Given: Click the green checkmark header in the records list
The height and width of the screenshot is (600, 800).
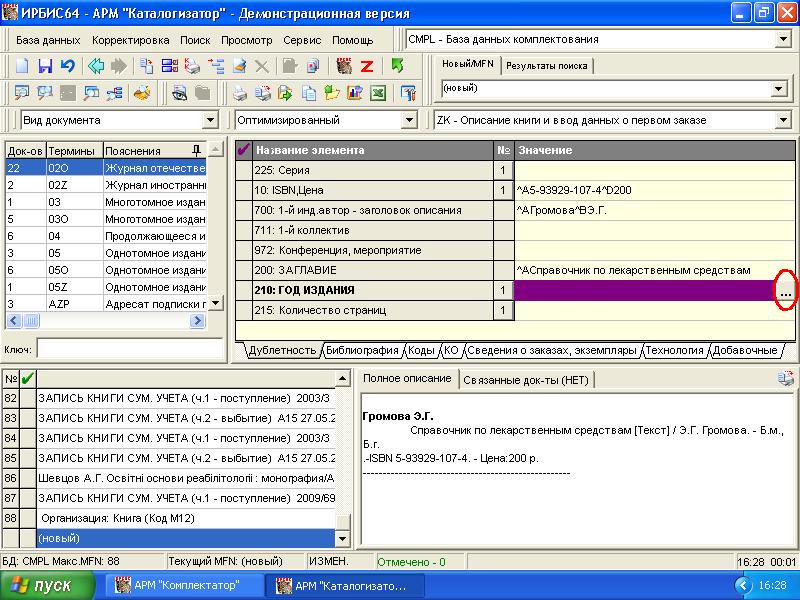Looking at the screenshot, I should [28, 378].
